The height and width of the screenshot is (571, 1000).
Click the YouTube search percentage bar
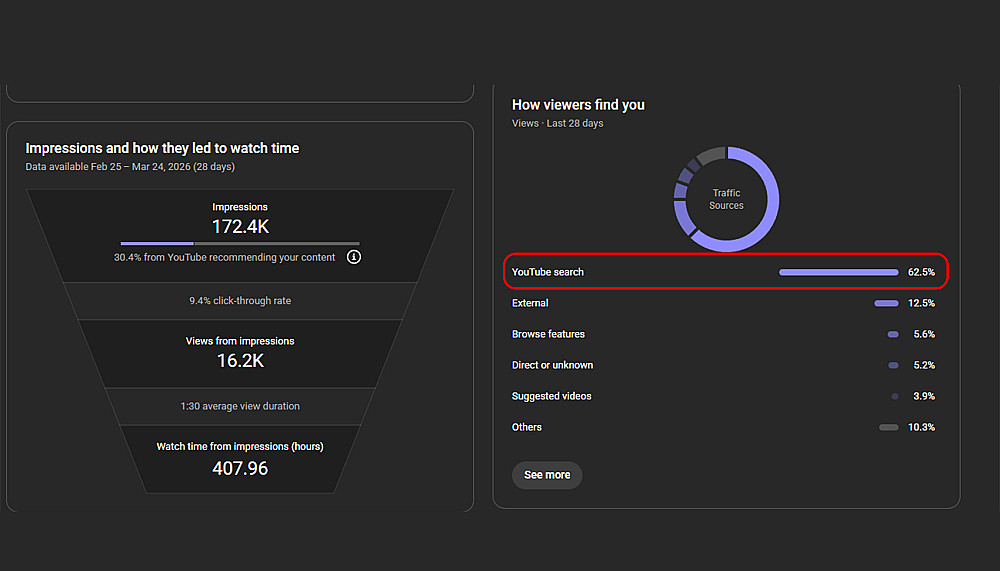[838, 272]
